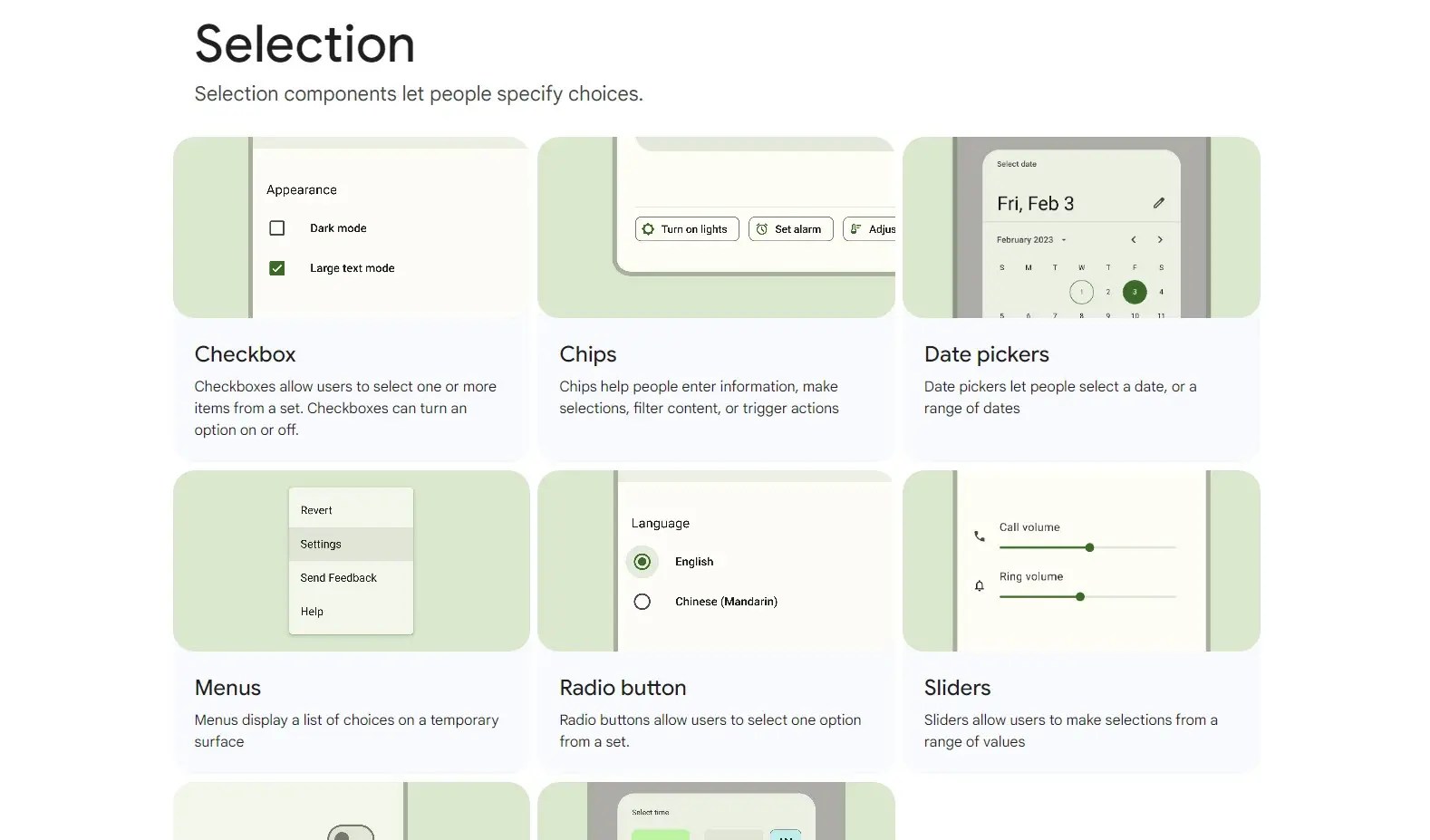Screen dimensions: 1430x840
Task: Click the Select time picker thumbnail
Action: [x=716, y=811]
